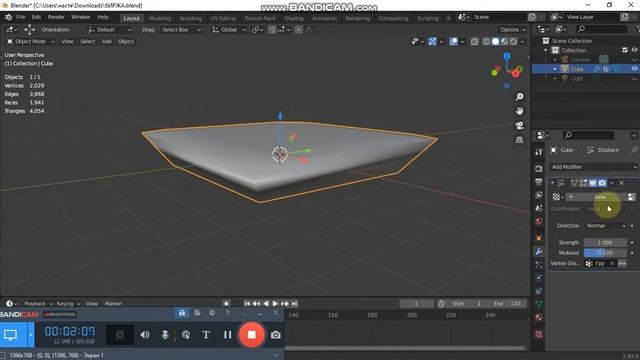Screen dimensions: 640x360
Task: Click timeline play animation button
Action: [x=275, y=304]
